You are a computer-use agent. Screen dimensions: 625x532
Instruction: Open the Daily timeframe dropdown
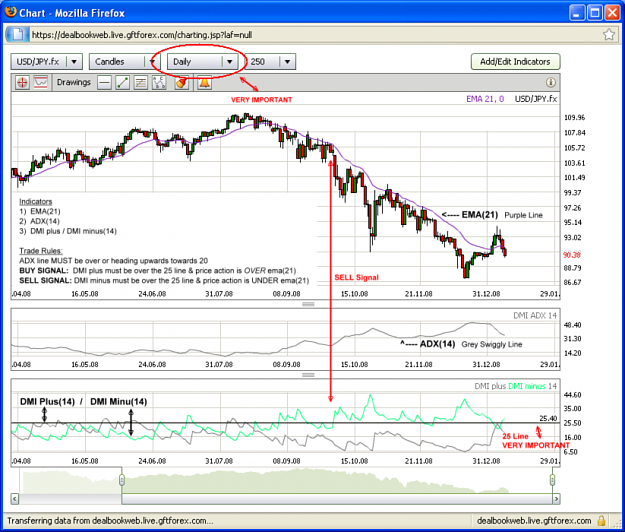click(202, 62)
